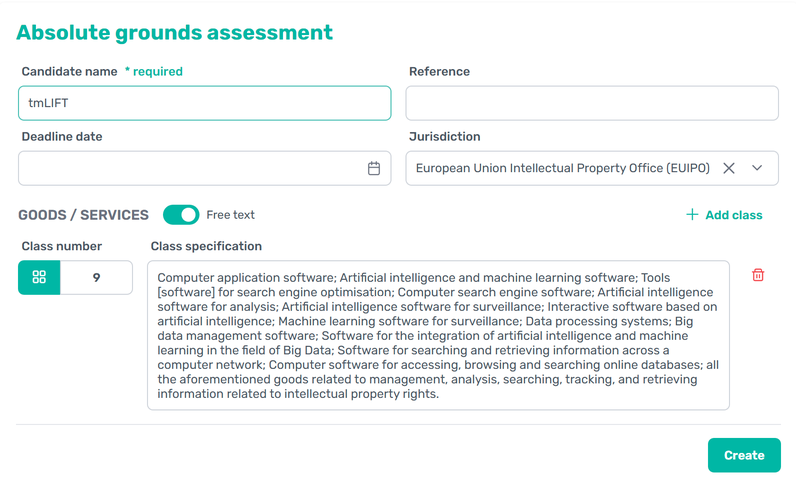Click the GOODS / SERVICES section heading
Viewport: 796px width, 488px height.
pos(83,215)
